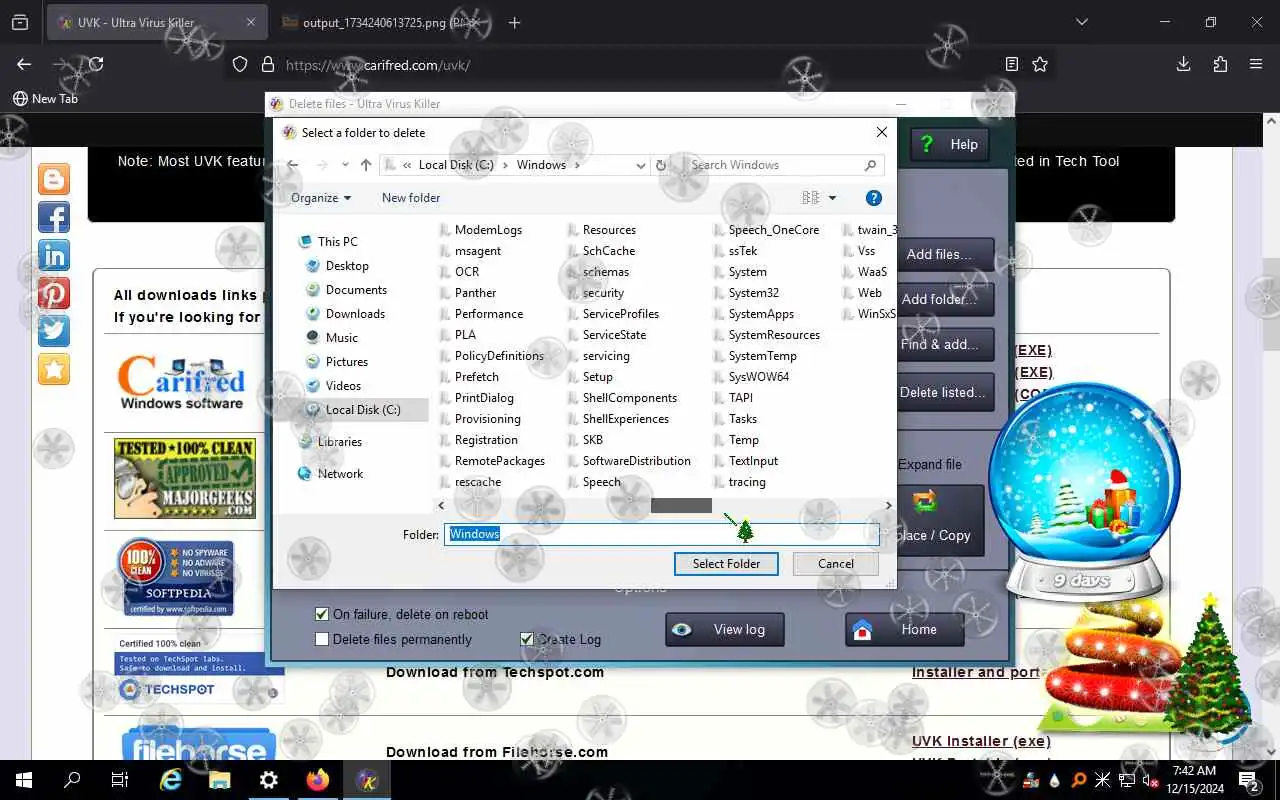This screenshot has height=800, width=1280.
Task: Enable Delete files permanently checkbox
Action: click(322, 639)
